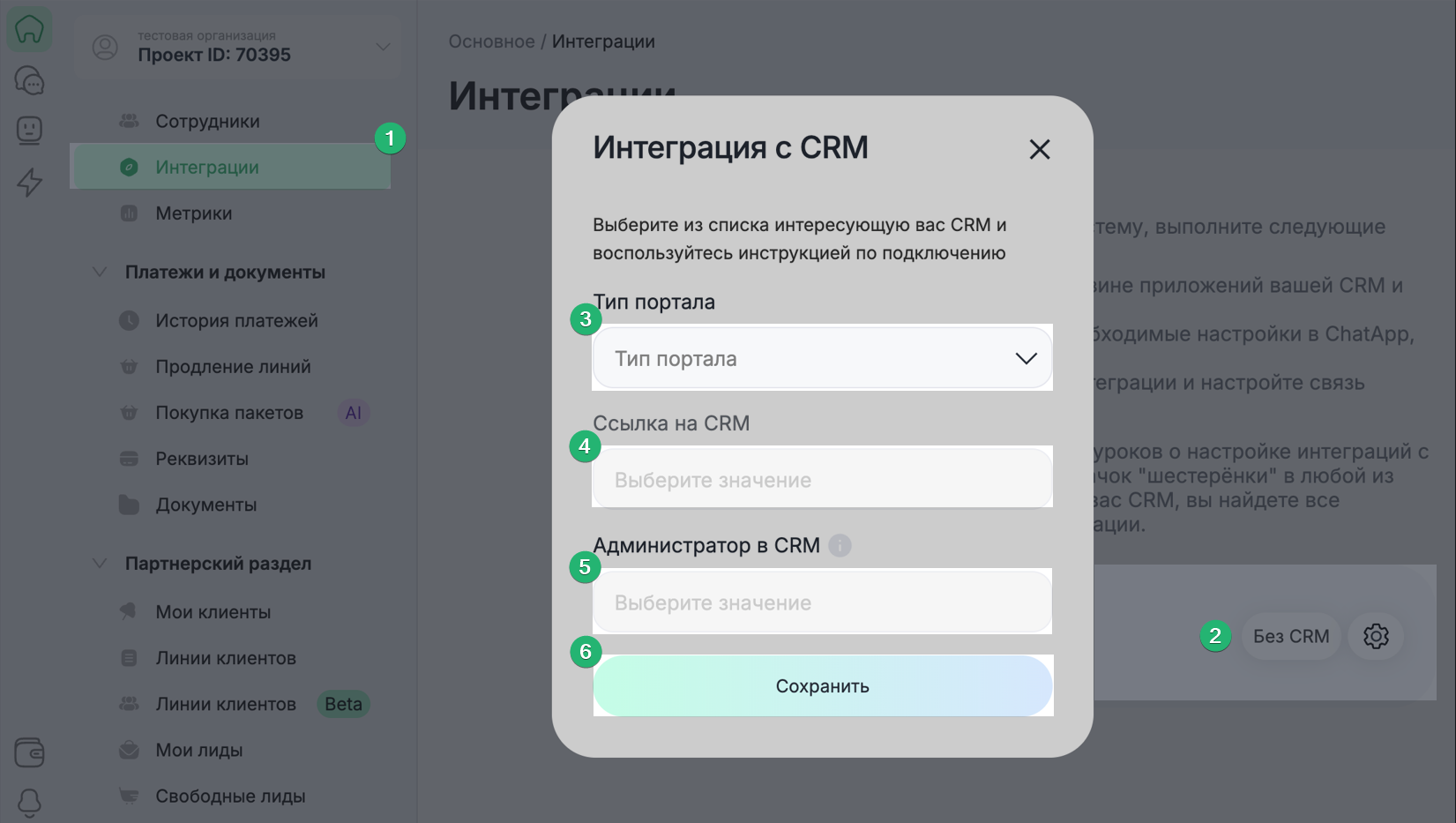Open the chat bubble icon in sidebar
Image resolution: width=1456 pixels, height=823 pixels.
(x=29, y=80)
